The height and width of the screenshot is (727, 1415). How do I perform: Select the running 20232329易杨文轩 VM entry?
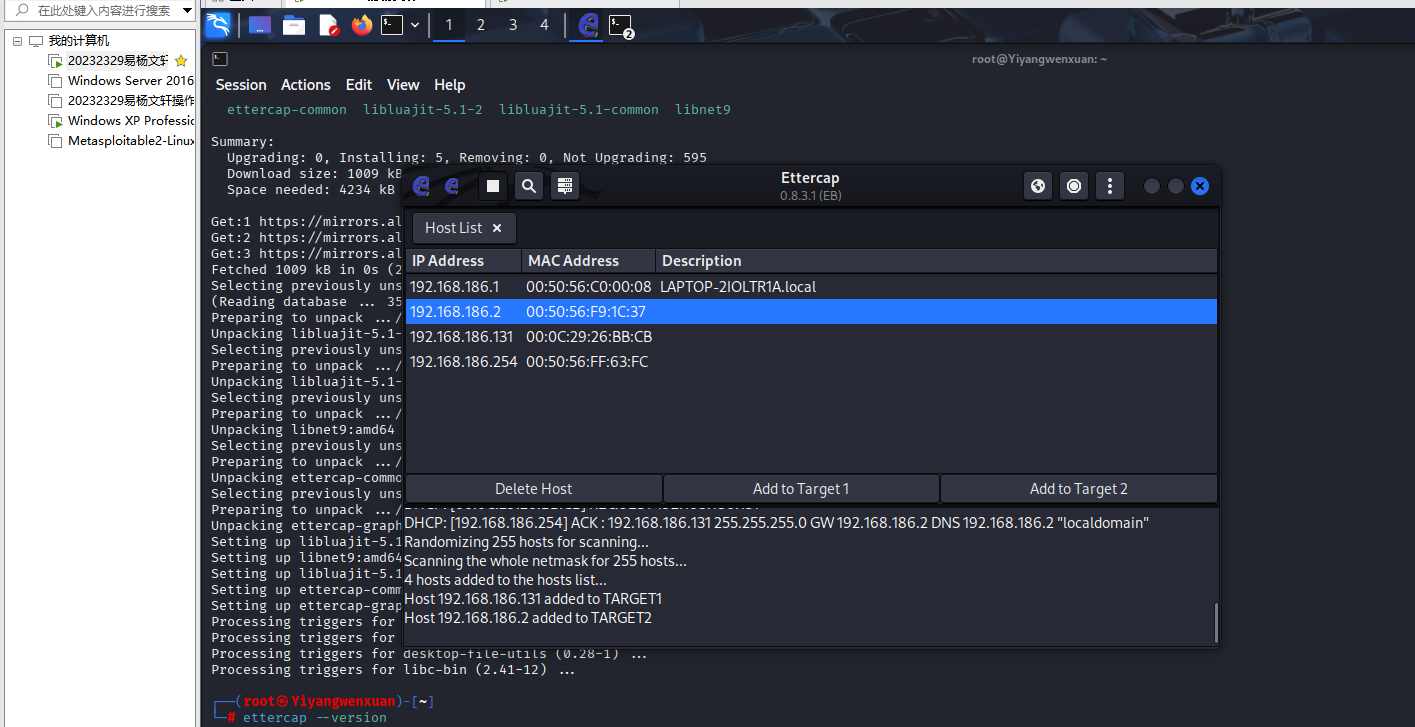pyautogui.click(x=118, y=61)
